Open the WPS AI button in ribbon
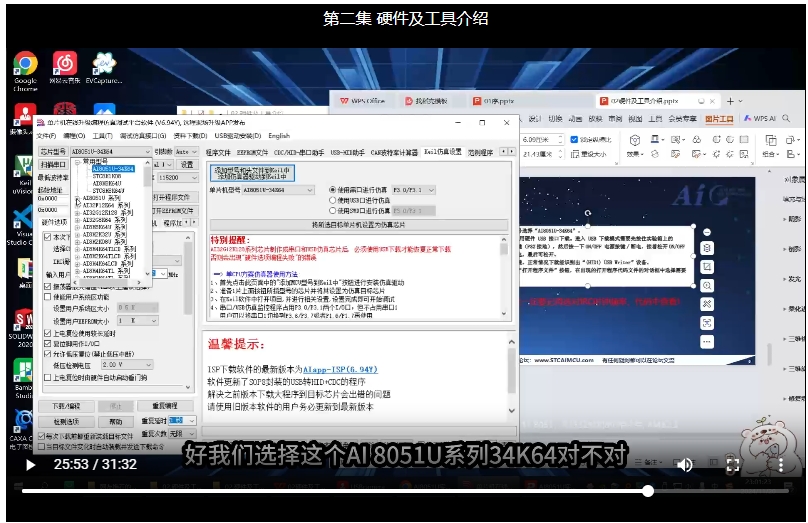Viewport: 808px width, 523px height. click(x=759, y=119)
